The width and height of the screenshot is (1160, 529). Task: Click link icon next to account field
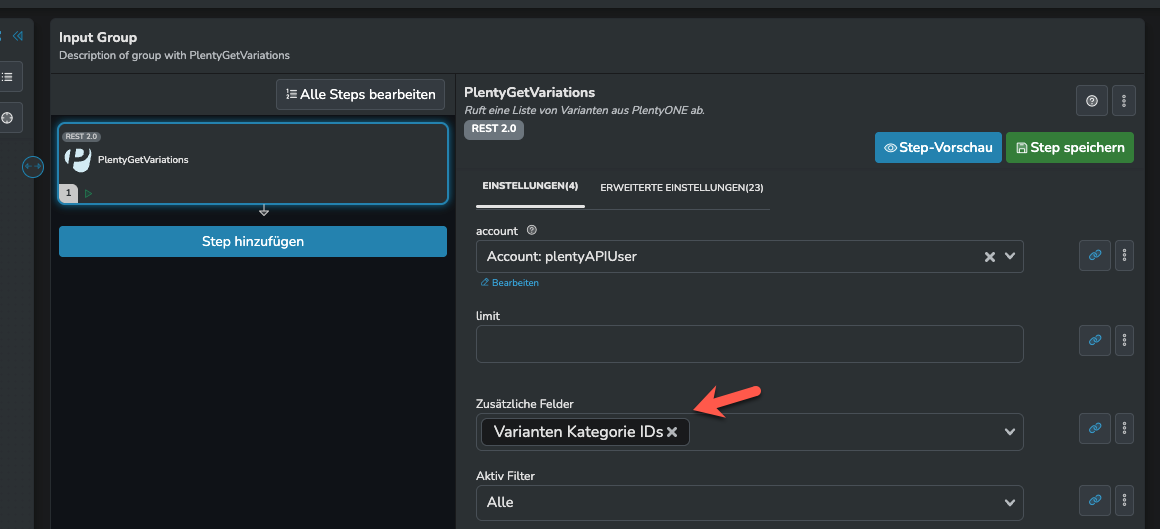pyautogui.click(x=1094, y=256)
